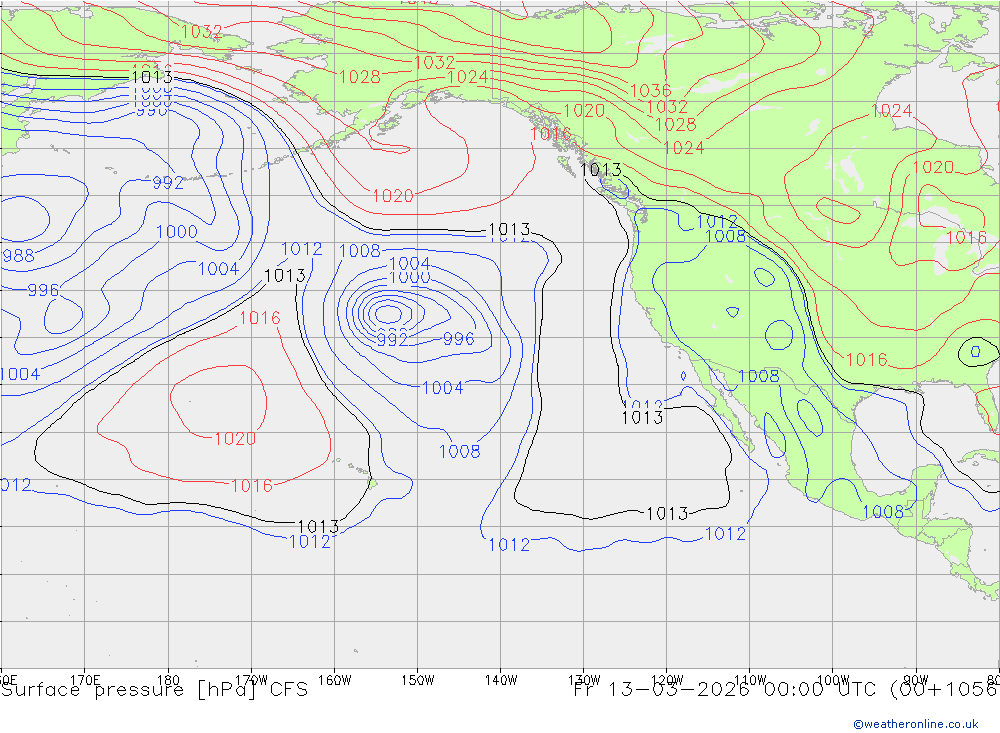
Task: Select the 170W longitude axis label
Action: [x=251, y=679]
